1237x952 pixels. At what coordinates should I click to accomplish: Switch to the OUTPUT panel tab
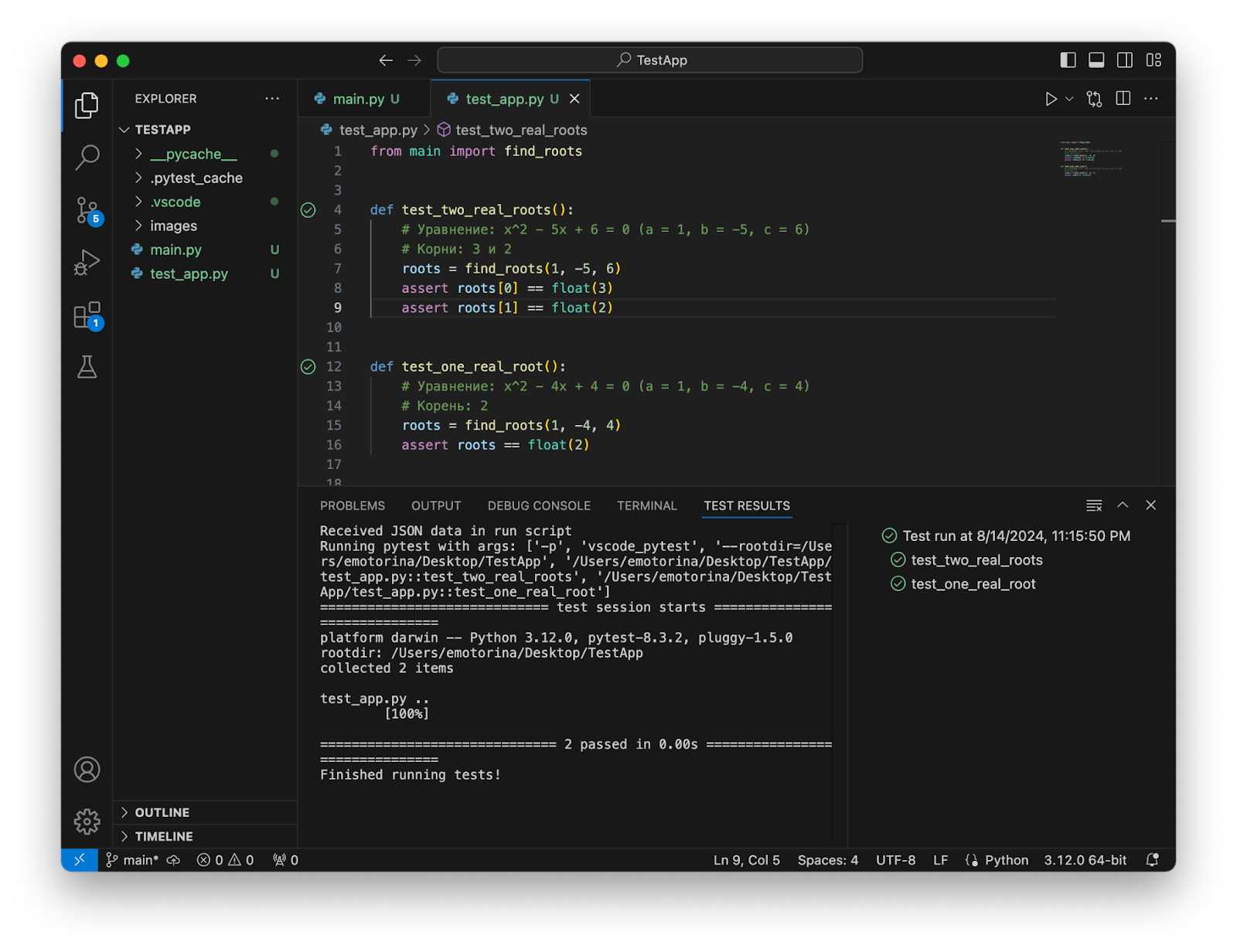(436, 505)
